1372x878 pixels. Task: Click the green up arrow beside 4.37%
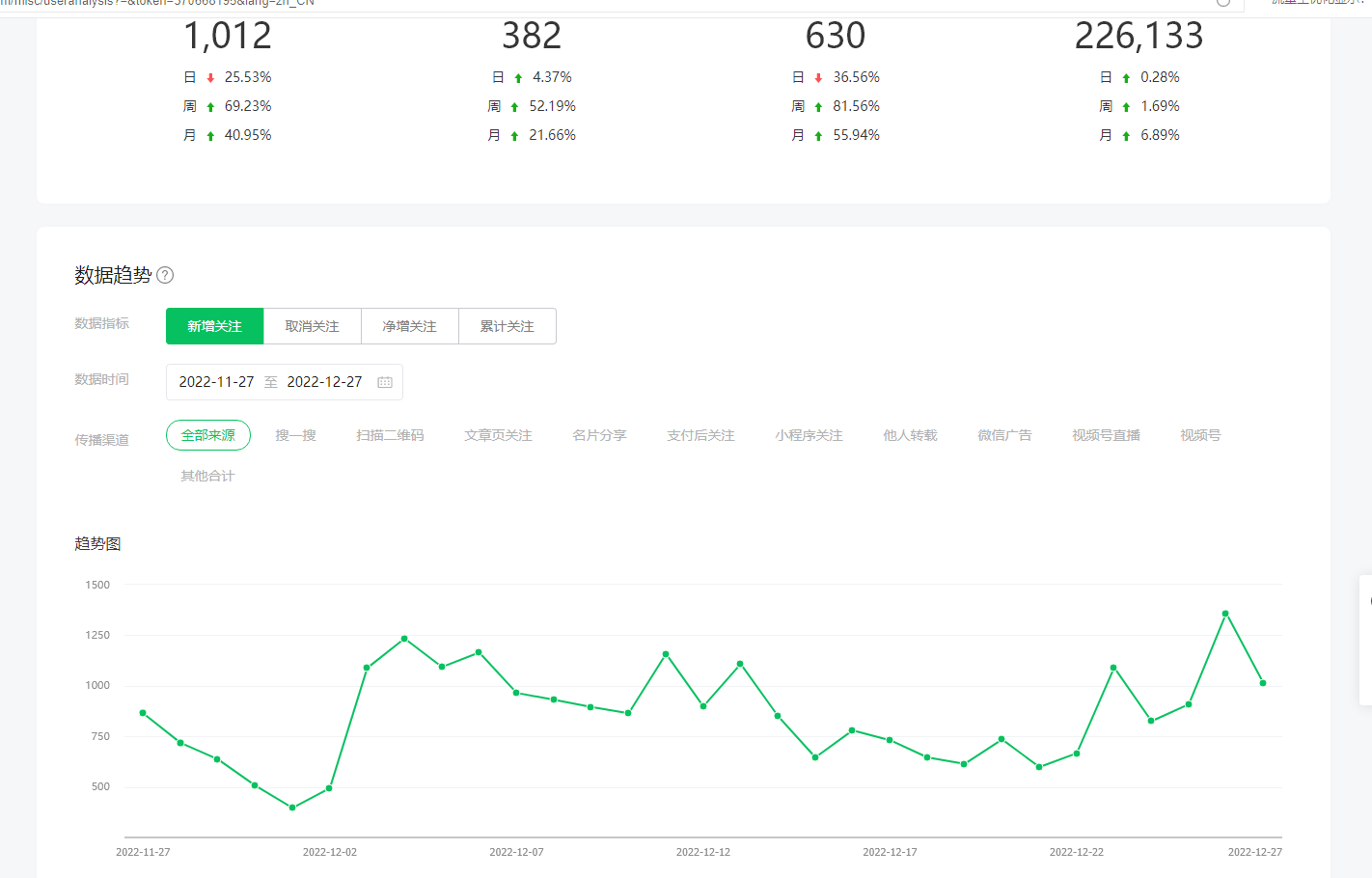(x=518, y=78)
